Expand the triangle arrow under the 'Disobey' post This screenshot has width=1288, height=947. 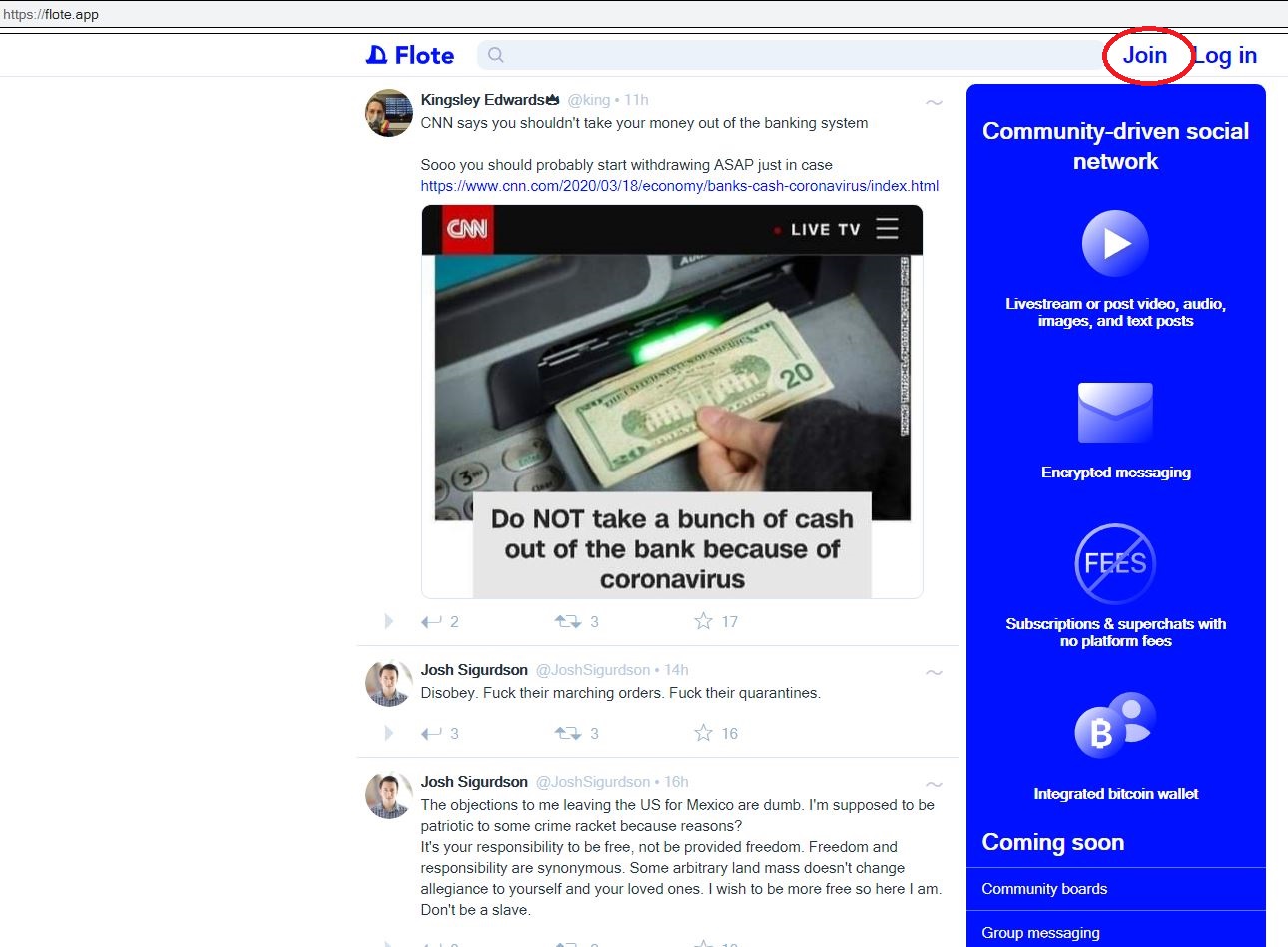tap(389, 734)
